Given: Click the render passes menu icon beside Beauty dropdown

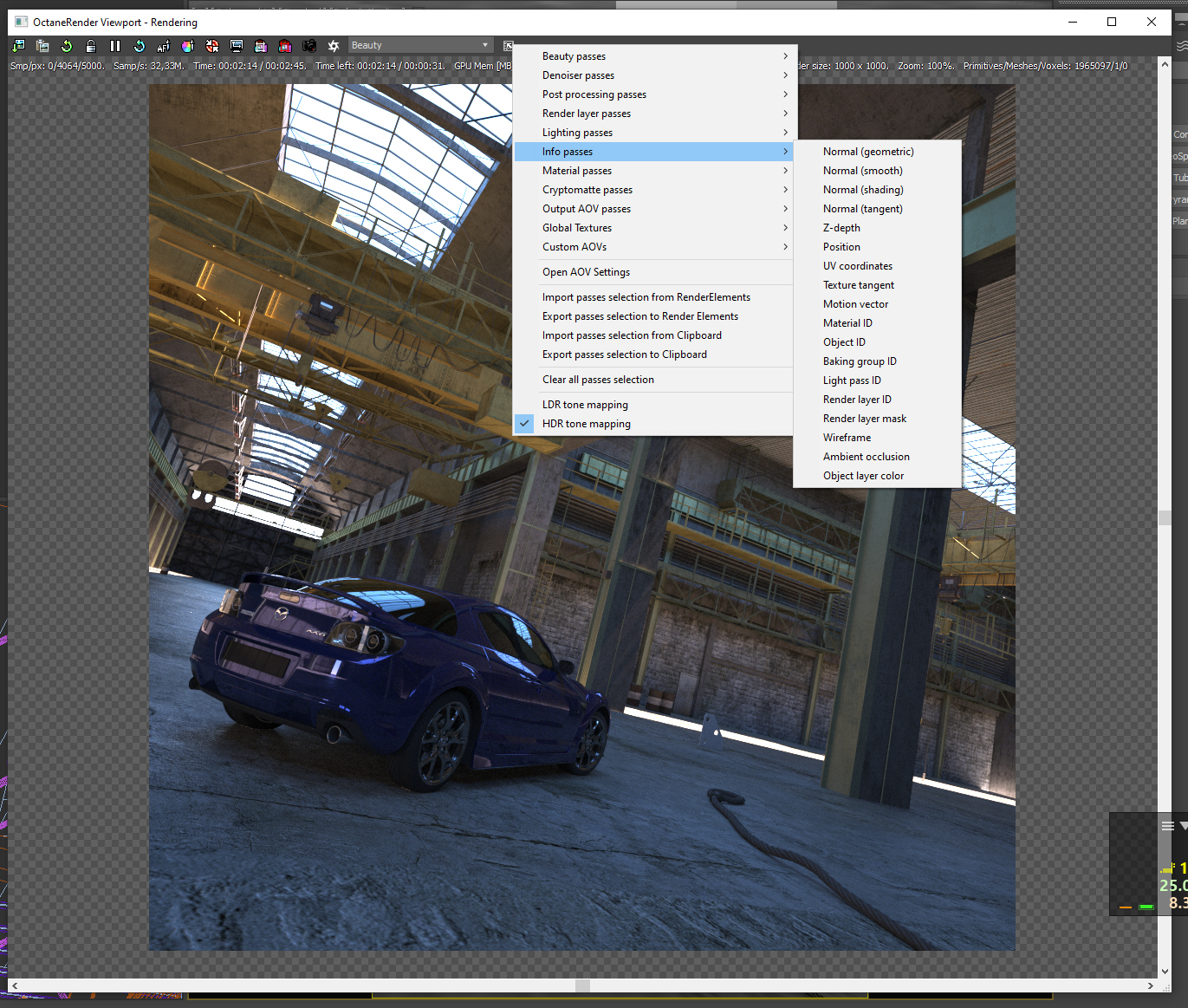Looking at the screenshot, I should (508, 46).
